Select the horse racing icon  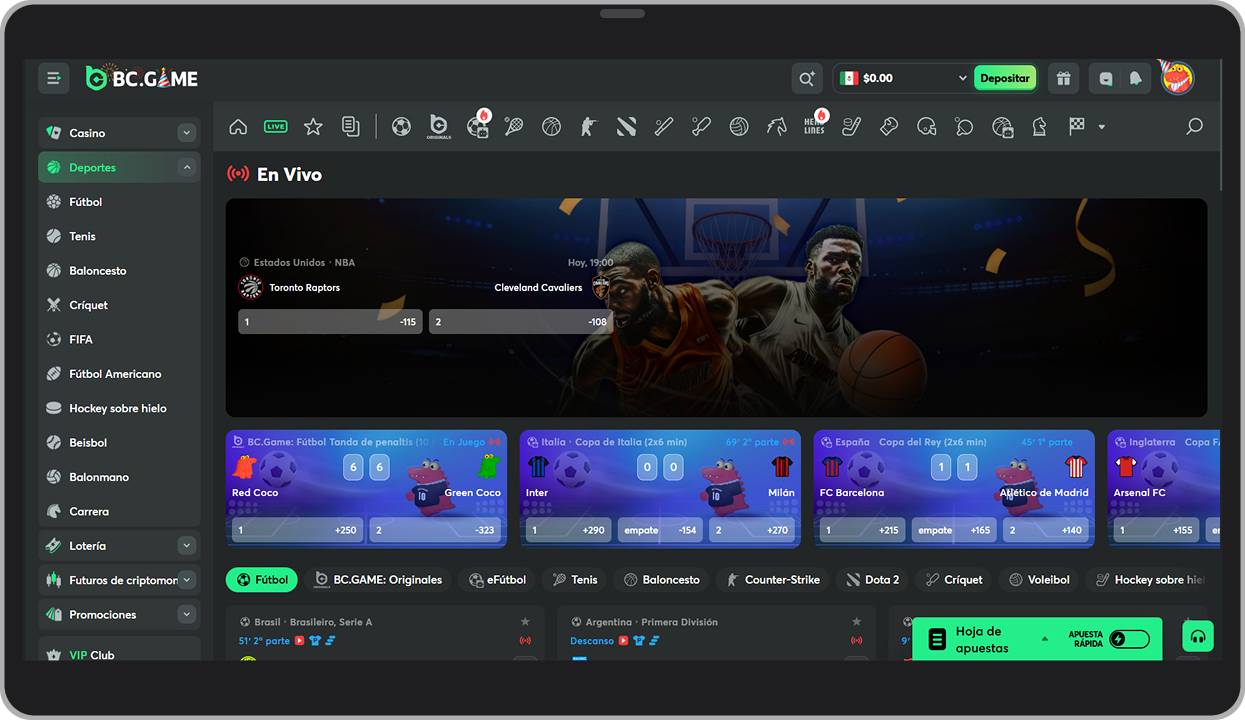click(777, 127)
